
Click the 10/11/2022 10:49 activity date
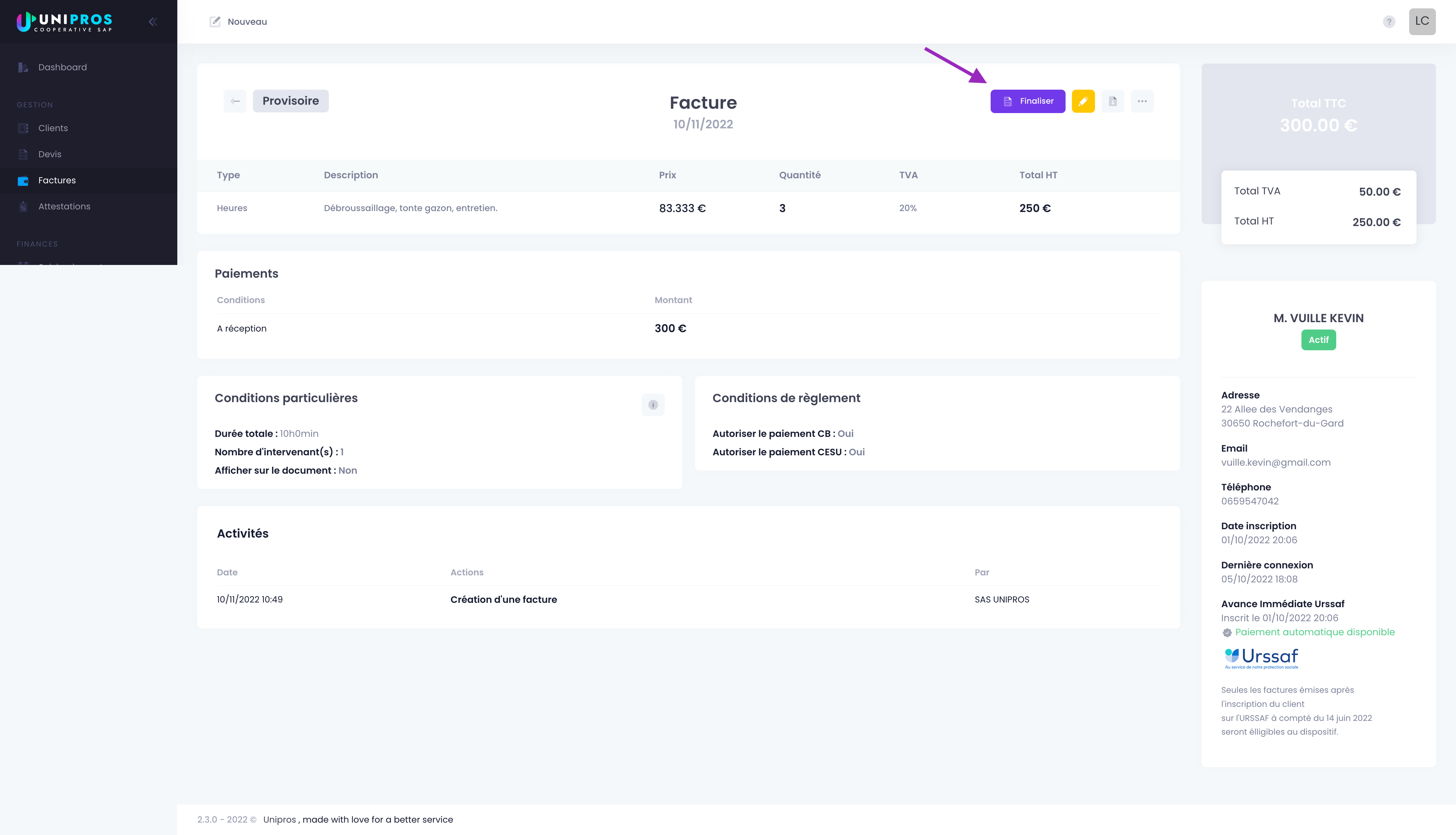(x=250, y=599)
